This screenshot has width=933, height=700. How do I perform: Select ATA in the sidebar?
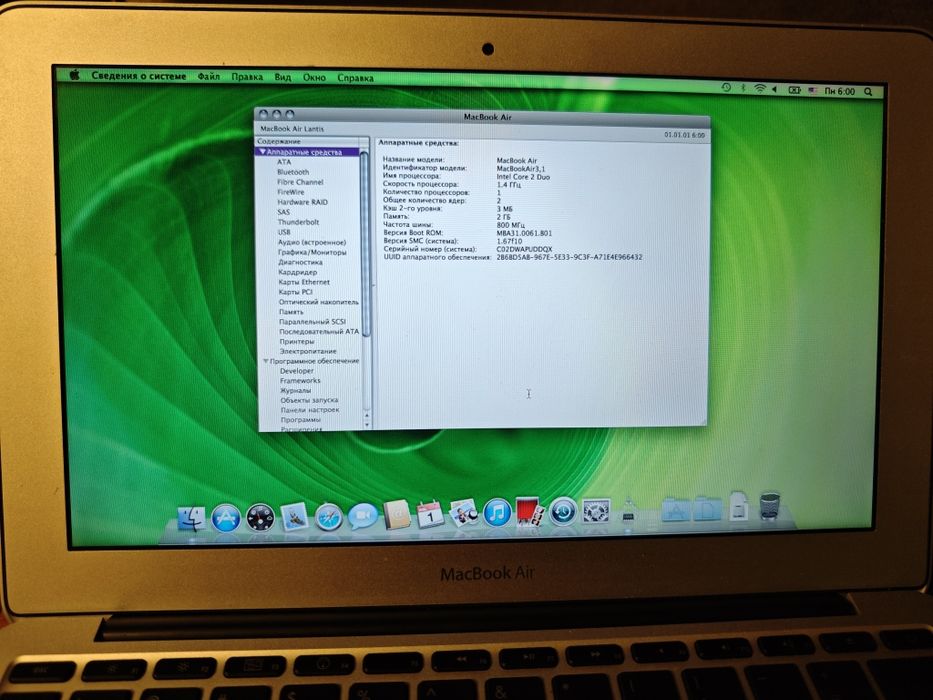[284, 162]
